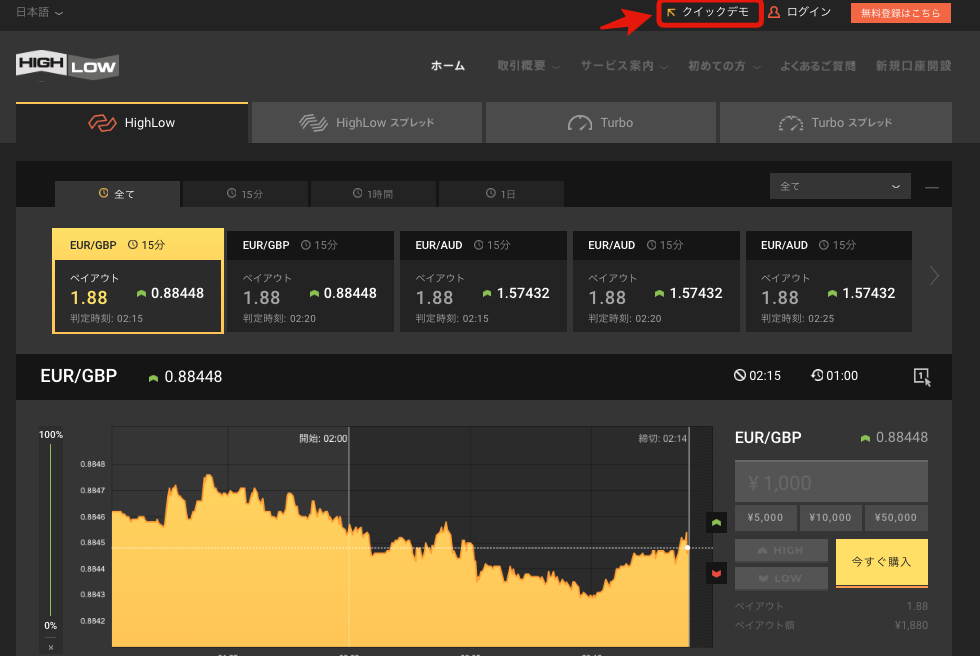Viewport: 980px width, 656px height.
Task: Close the trader sentiment bar with x
Action: point(51,647)
